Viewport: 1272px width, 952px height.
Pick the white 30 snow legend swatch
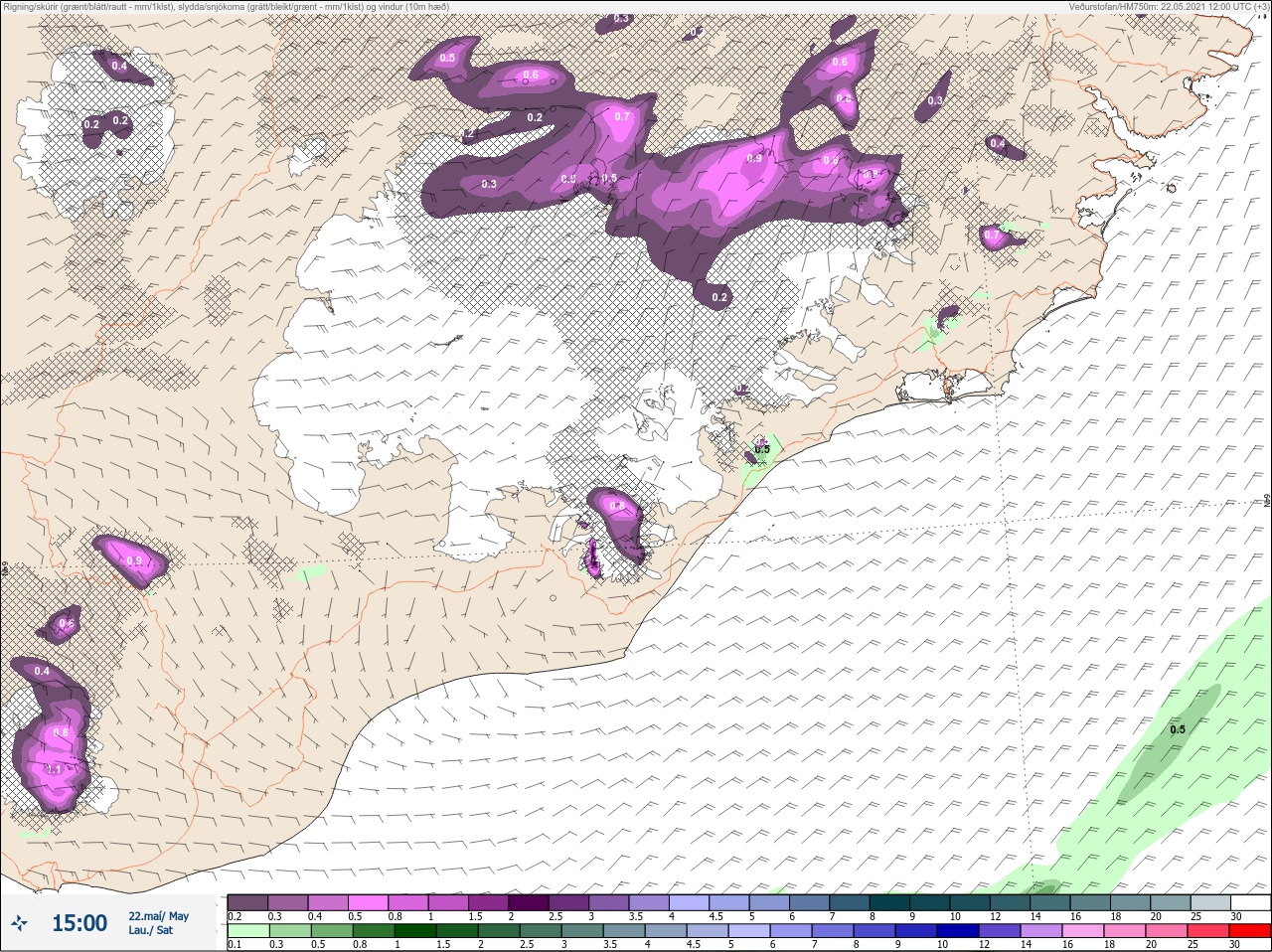coord(1250,902)
